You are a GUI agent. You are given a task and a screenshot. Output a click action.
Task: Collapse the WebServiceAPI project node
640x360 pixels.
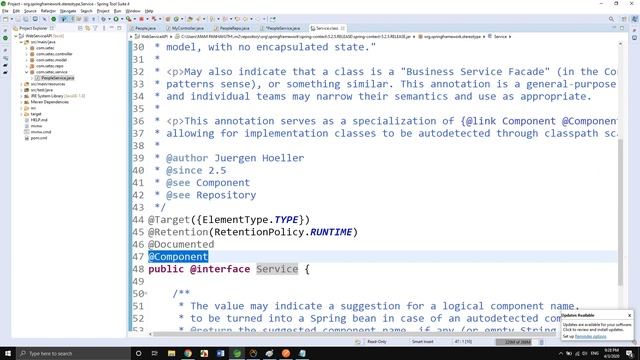click(x=16, y=36)
